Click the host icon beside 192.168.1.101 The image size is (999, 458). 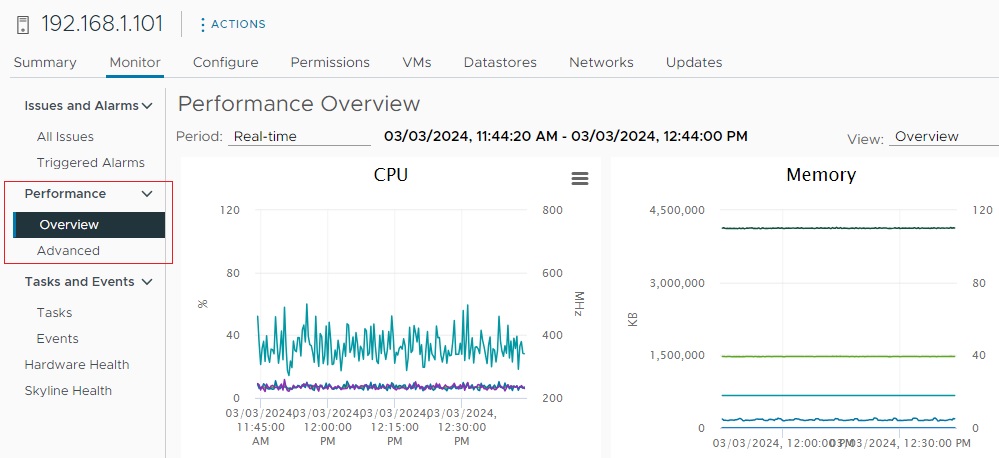[x=23, y=24]
